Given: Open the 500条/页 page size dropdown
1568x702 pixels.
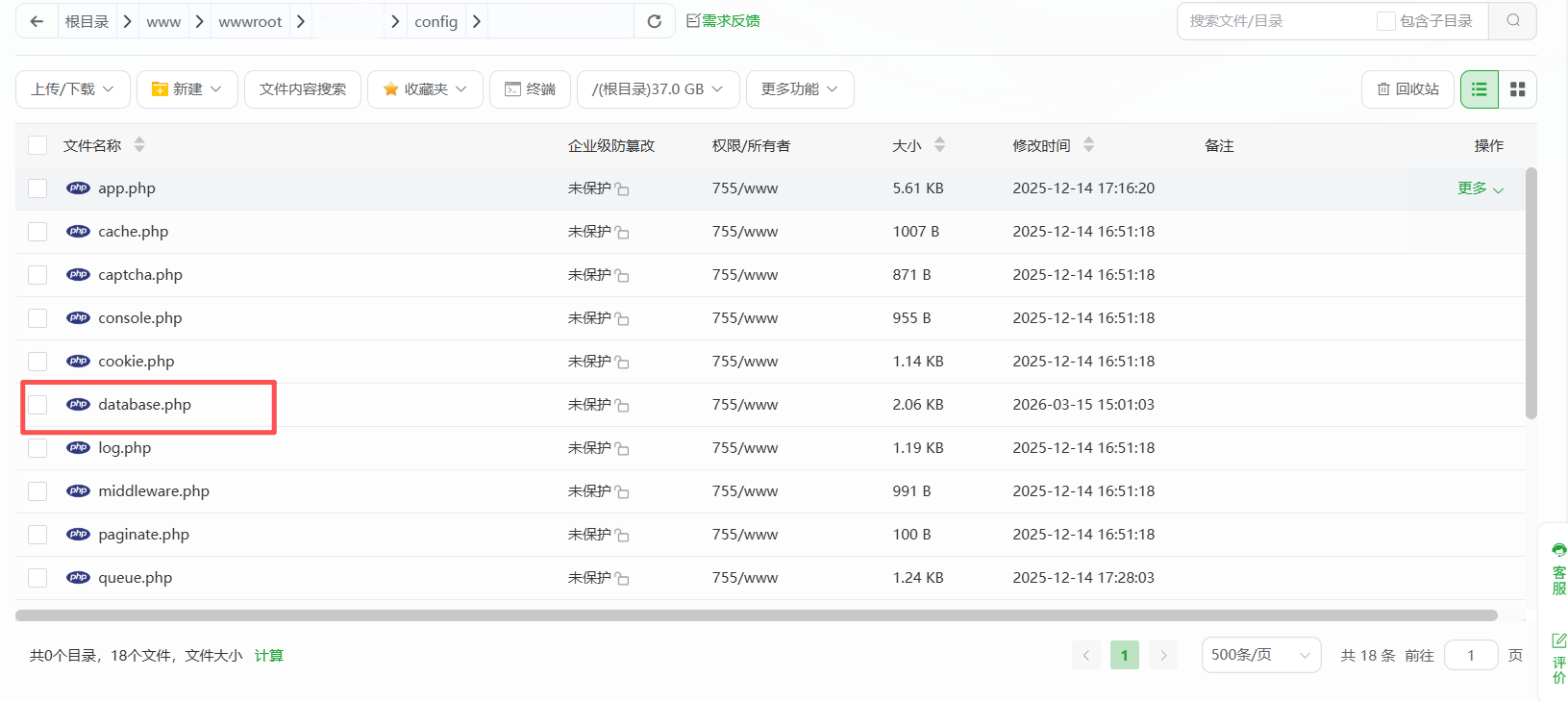Looking at the screenshot, I should [1261, 656].
